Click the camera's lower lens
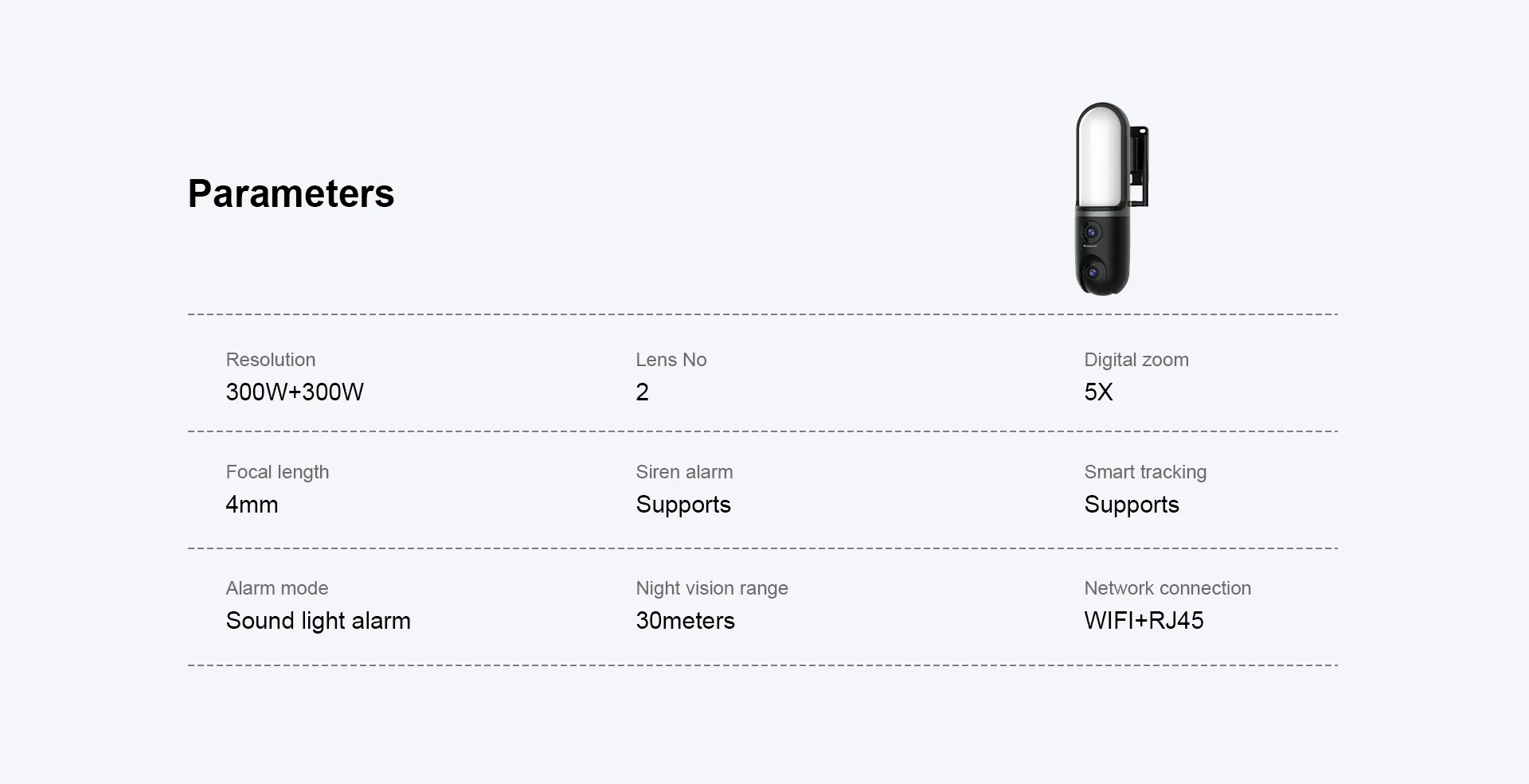 (1093, 272)
